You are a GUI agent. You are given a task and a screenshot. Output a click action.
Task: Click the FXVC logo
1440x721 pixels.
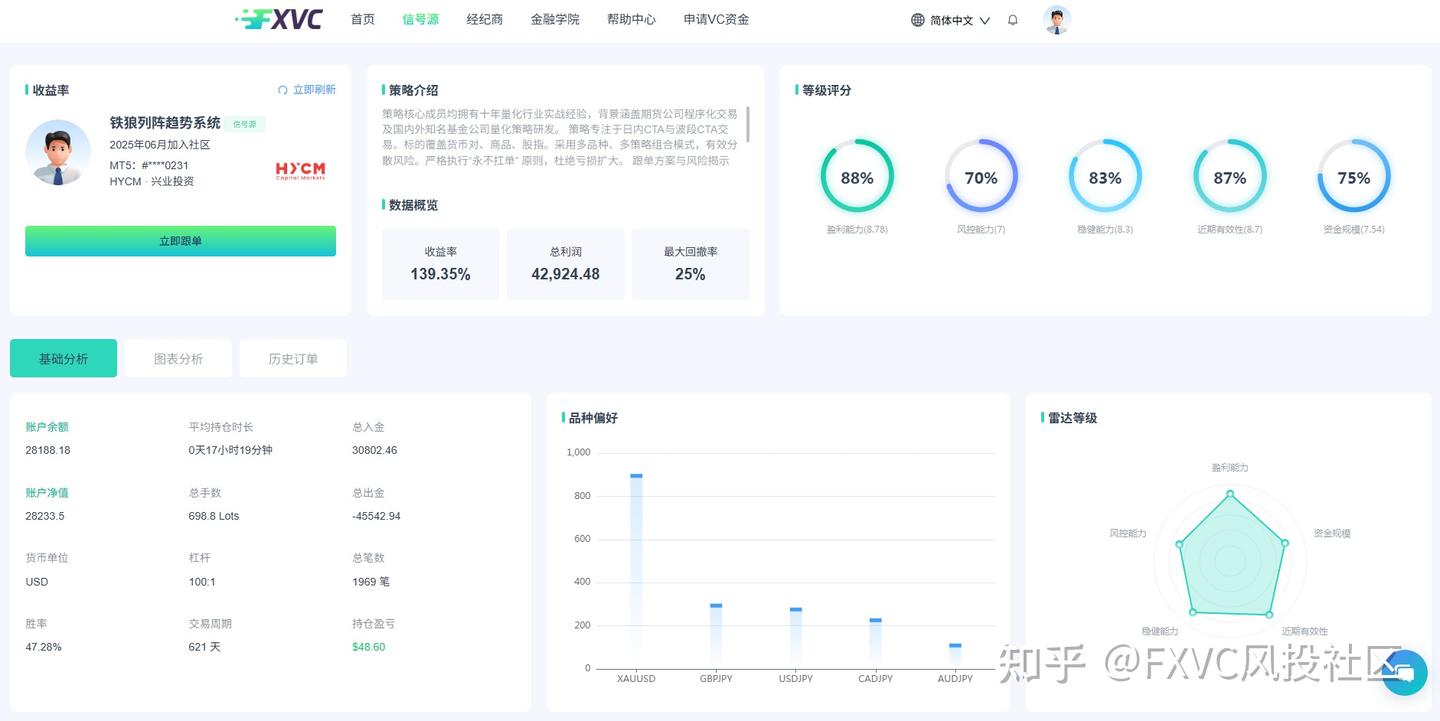click(x=279, y=19)
